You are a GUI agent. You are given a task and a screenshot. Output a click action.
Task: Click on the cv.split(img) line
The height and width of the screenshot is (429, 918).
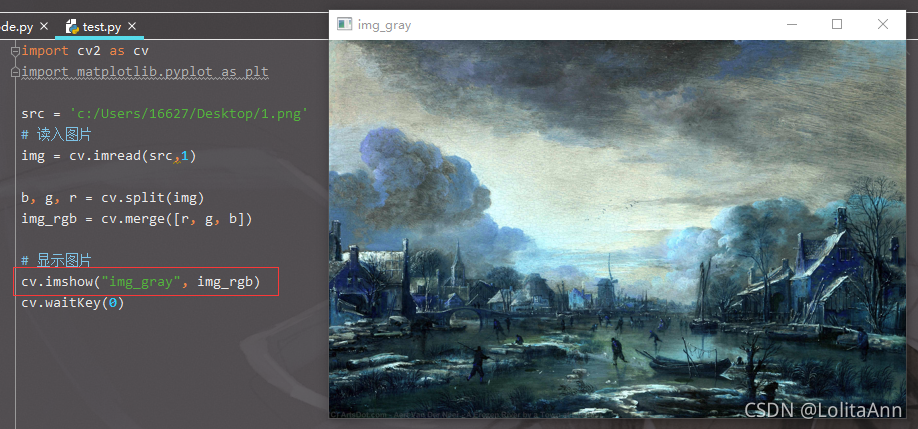(113, 198)
